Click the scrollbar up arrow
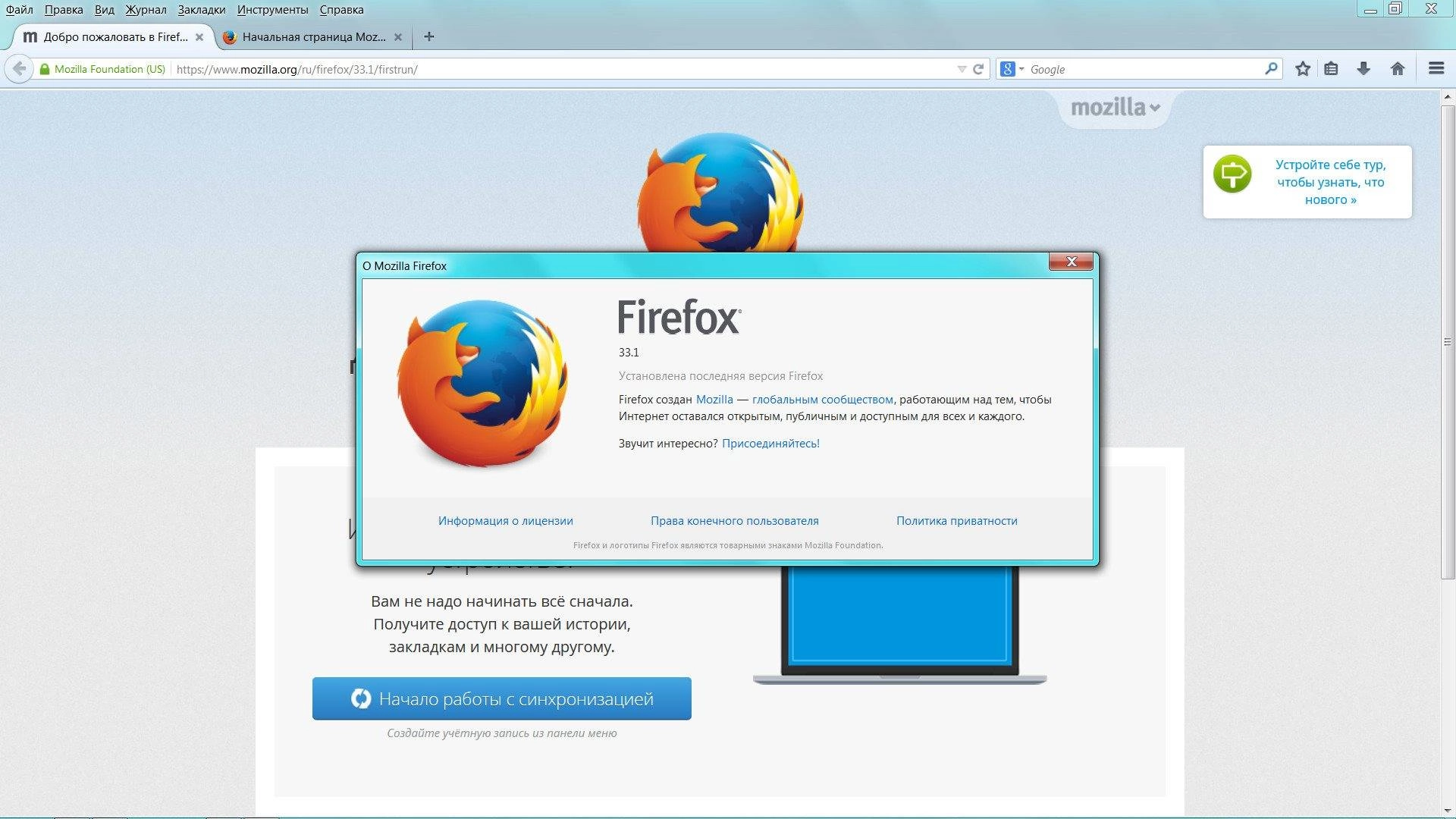The height and width of the screenshot is (819, 1456). (1448, 97)
